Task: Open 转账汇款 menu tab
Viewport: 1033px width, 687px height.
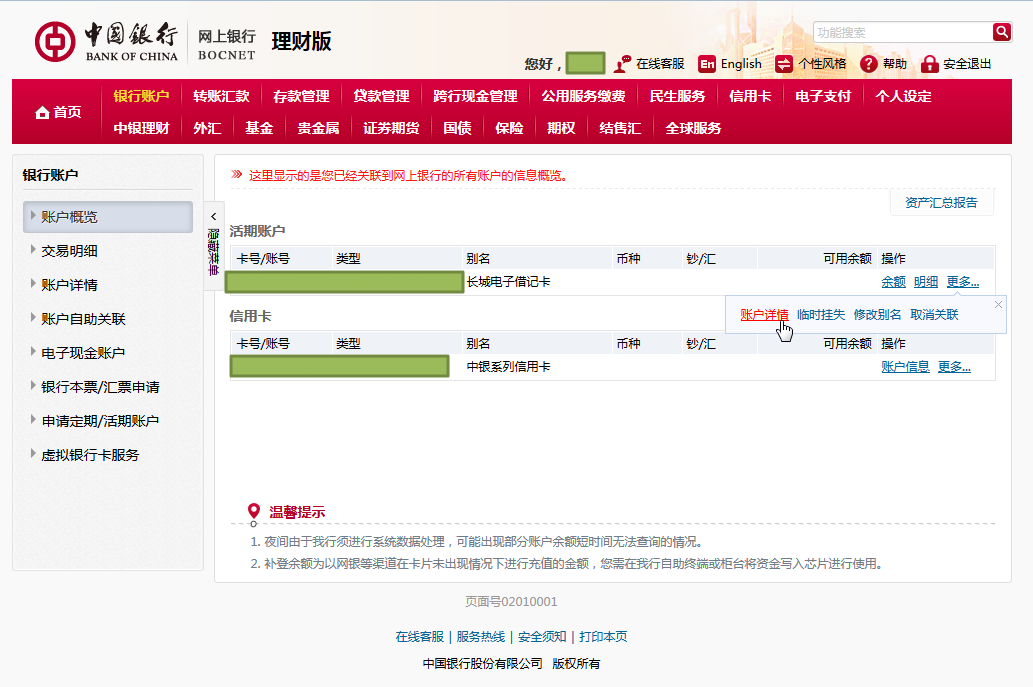Action: pos(221,96)
